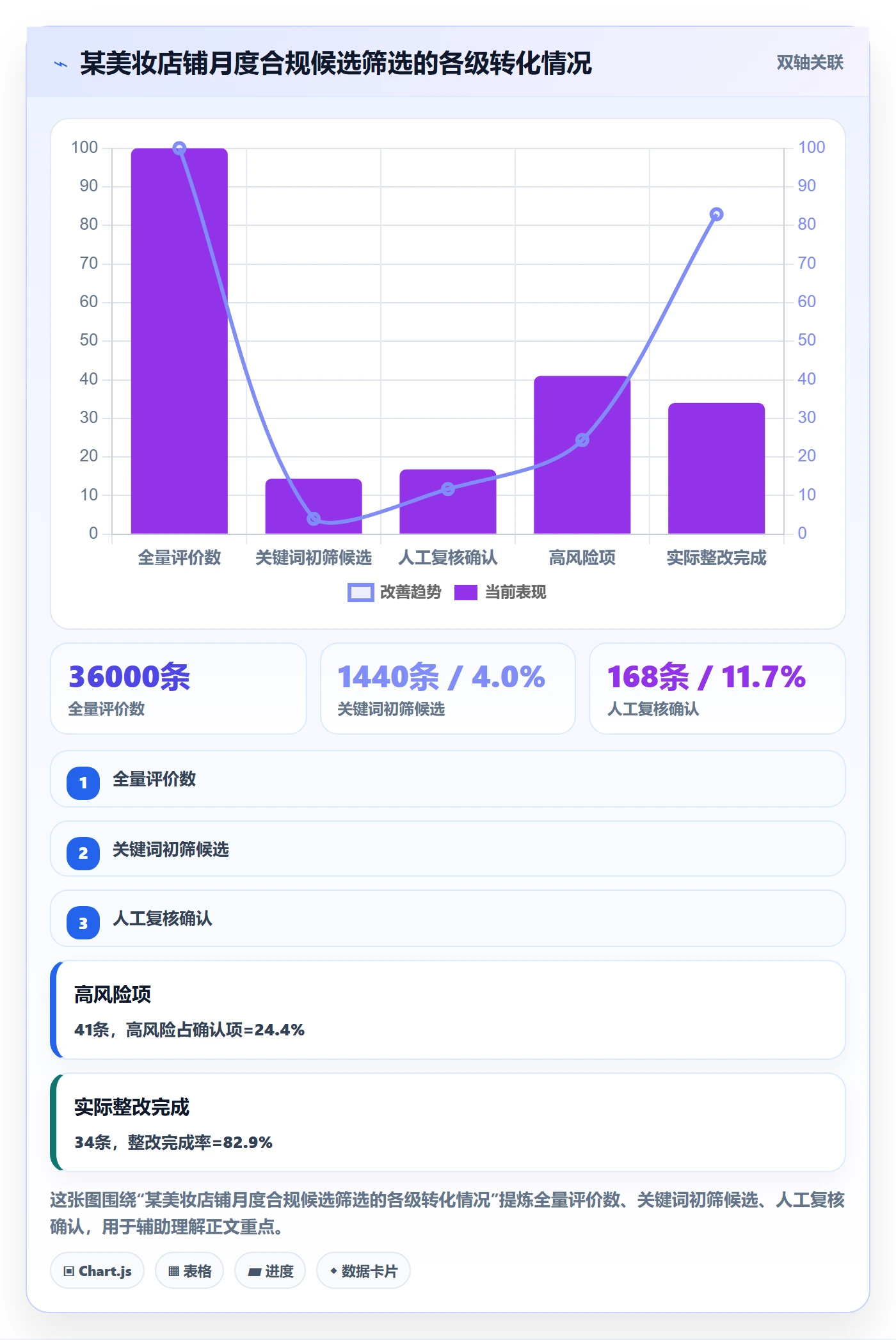
Task: Click x-axis label 全量评价数
Action: click(180, 557)
